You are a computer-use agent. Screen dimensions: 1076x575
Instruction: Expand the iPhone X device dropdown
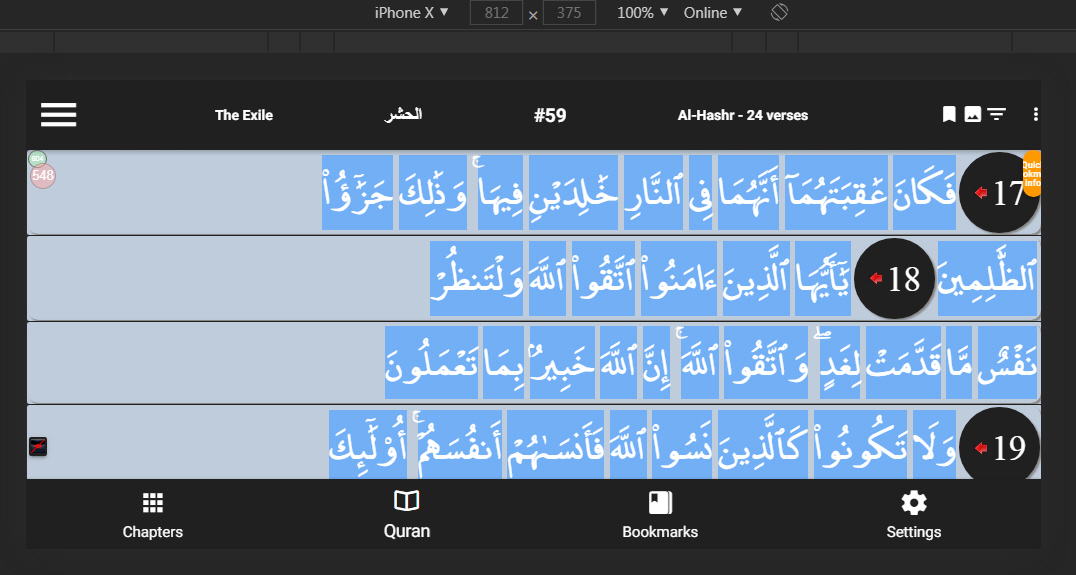click(x=411, y=13)
